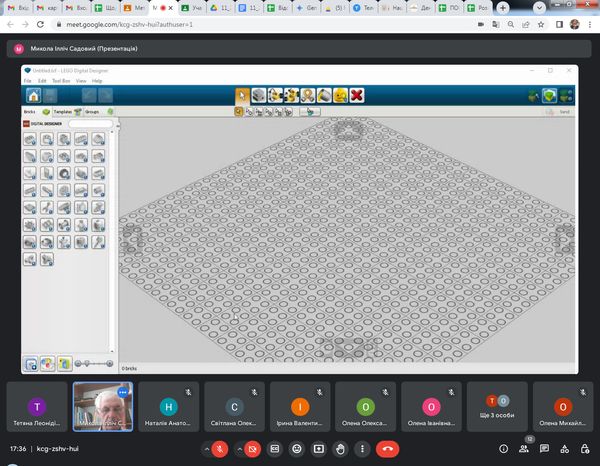Image resolution: width=600 pixels, height=466 pixels.
Task: Open emoji reactions in Meet bar
Action: pos(296,449)
